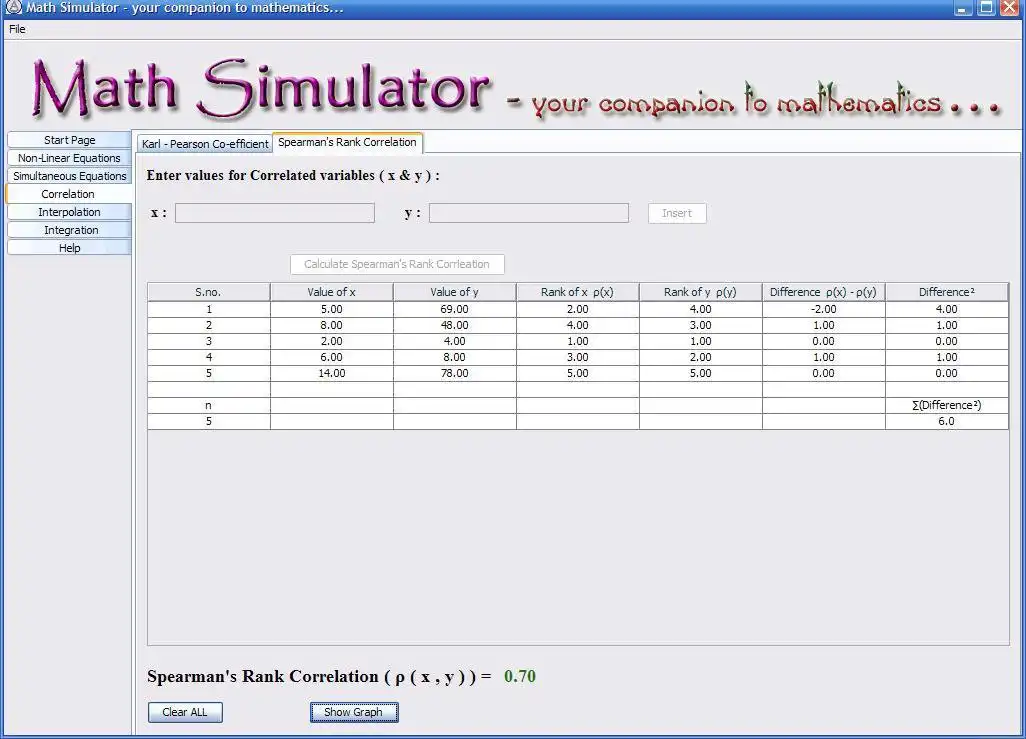Select x value cell 14.00
The height and width of the screenshot is (739, 1026).
point(332,373)
